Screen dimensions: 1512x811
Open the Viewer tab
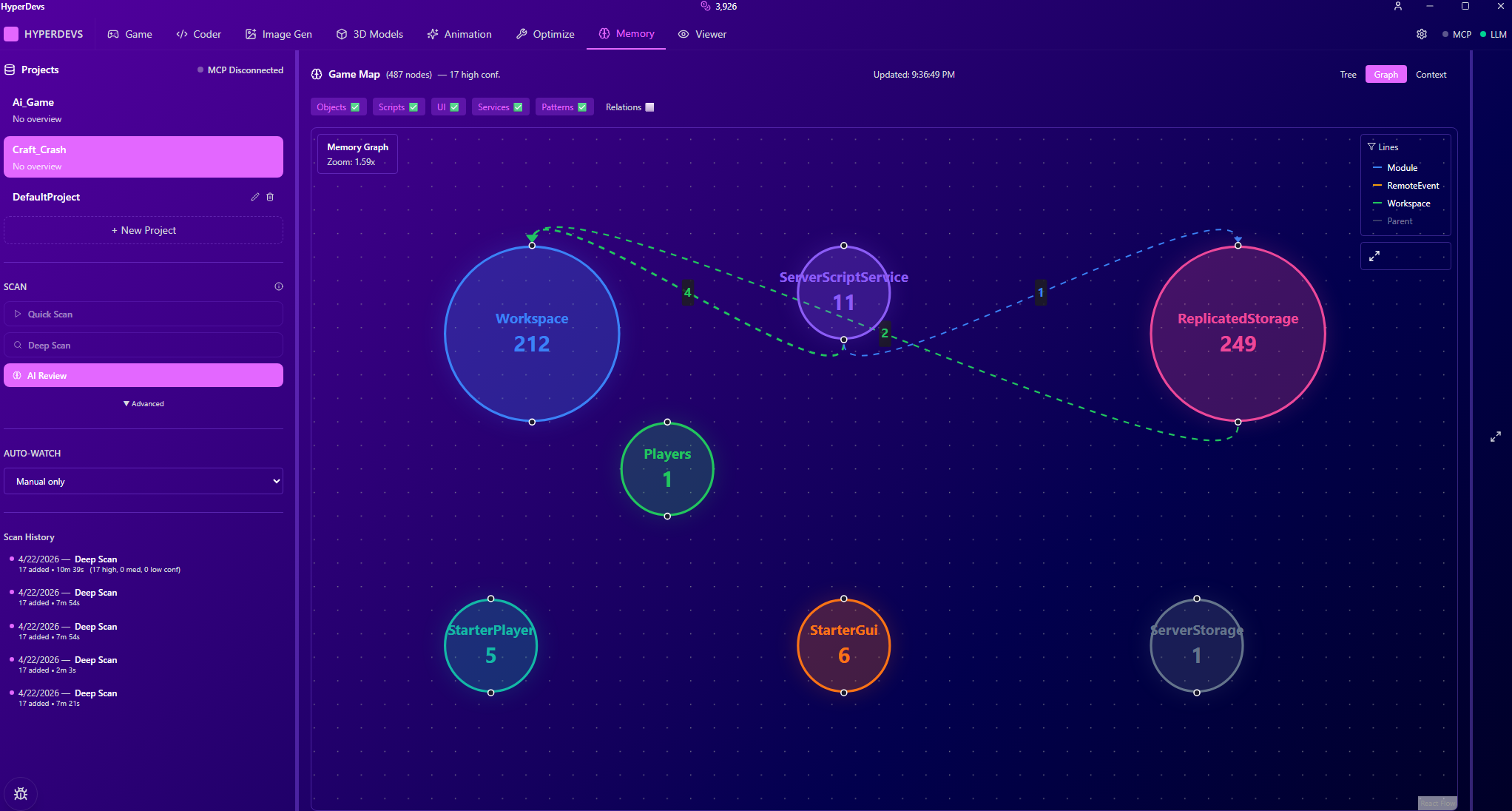[x=703, y=34]
